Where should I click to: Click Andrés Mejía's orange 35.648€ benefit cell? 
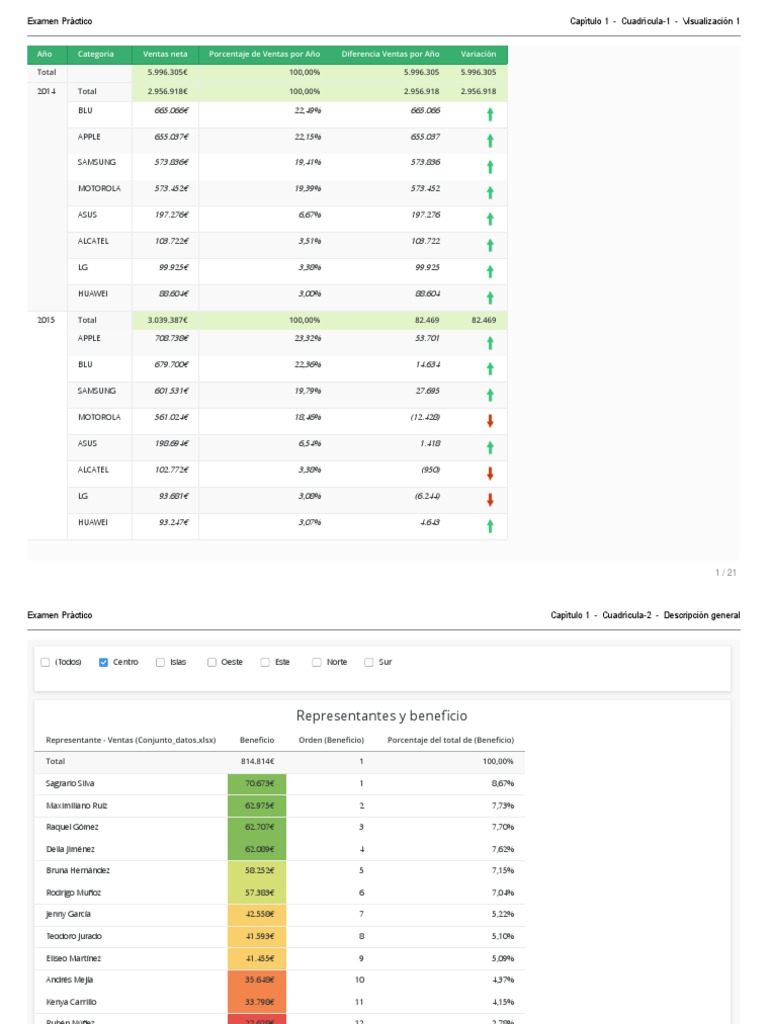click(257, 980)
